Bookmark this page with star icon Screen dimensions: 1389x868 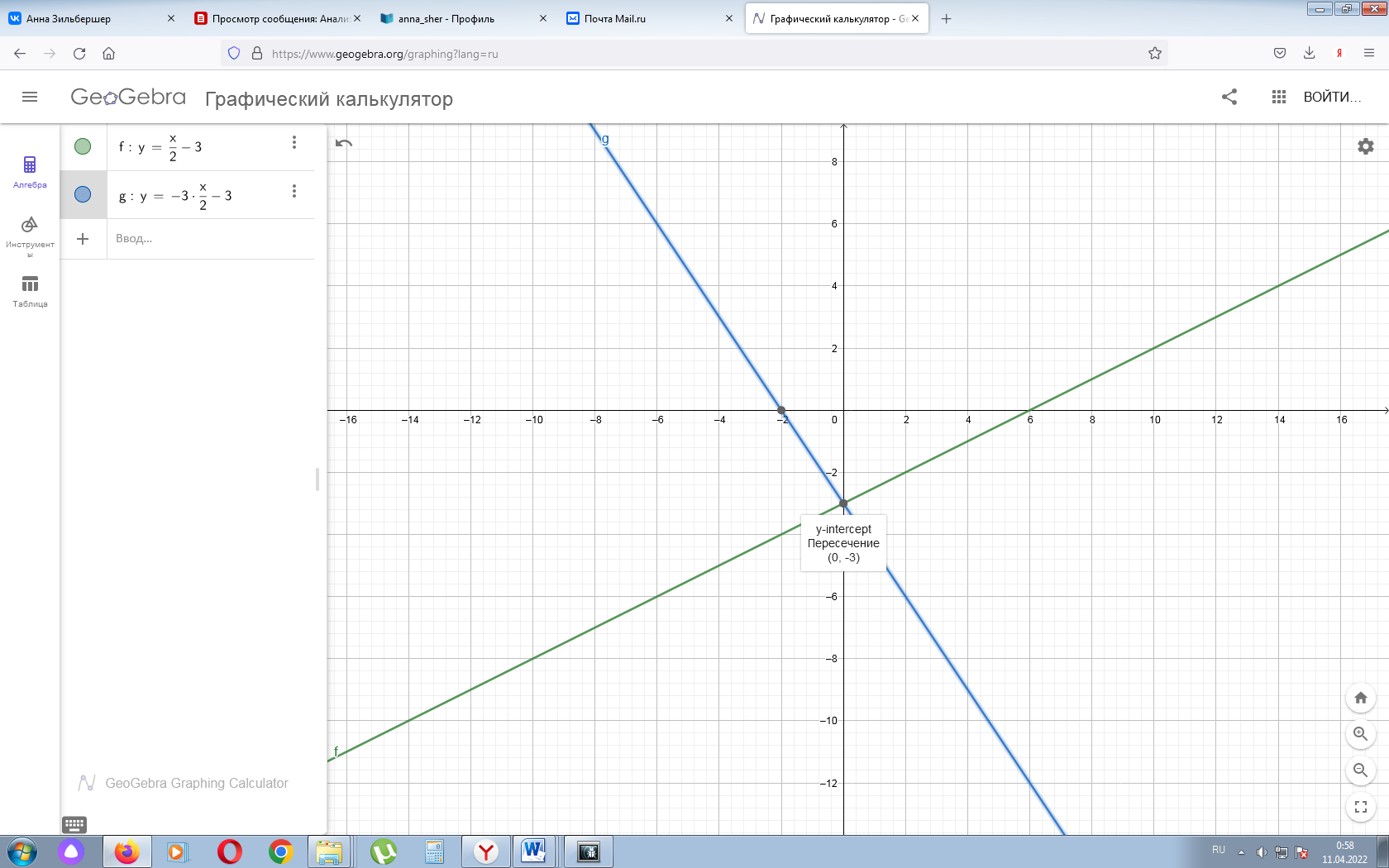pyautogui.click(x=1155, y=53)
